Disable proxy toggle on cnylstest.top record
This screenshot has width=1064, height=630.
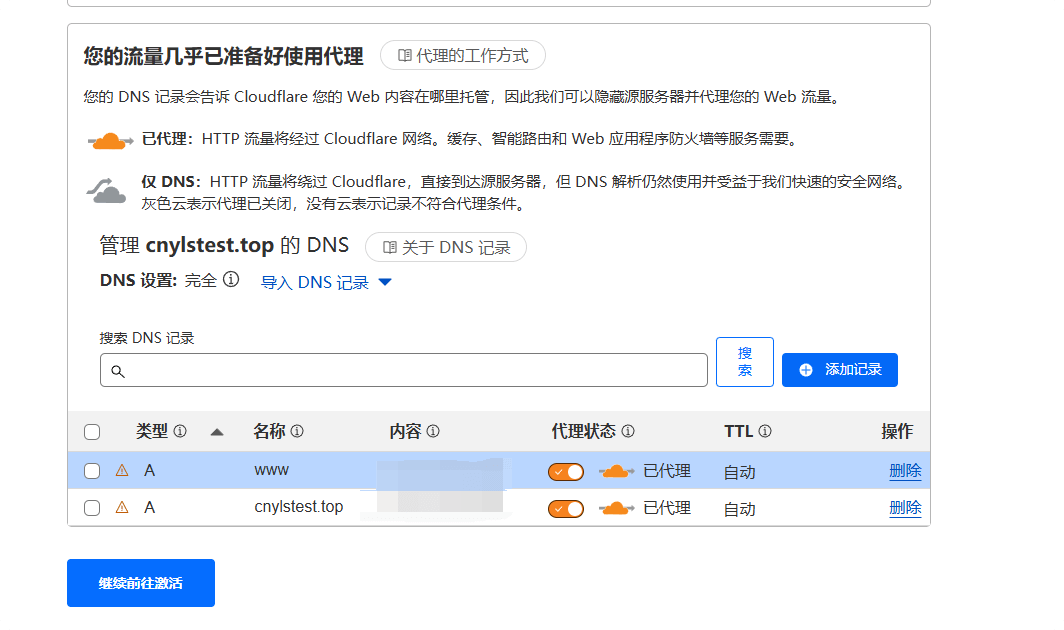[x=566, y=509]
